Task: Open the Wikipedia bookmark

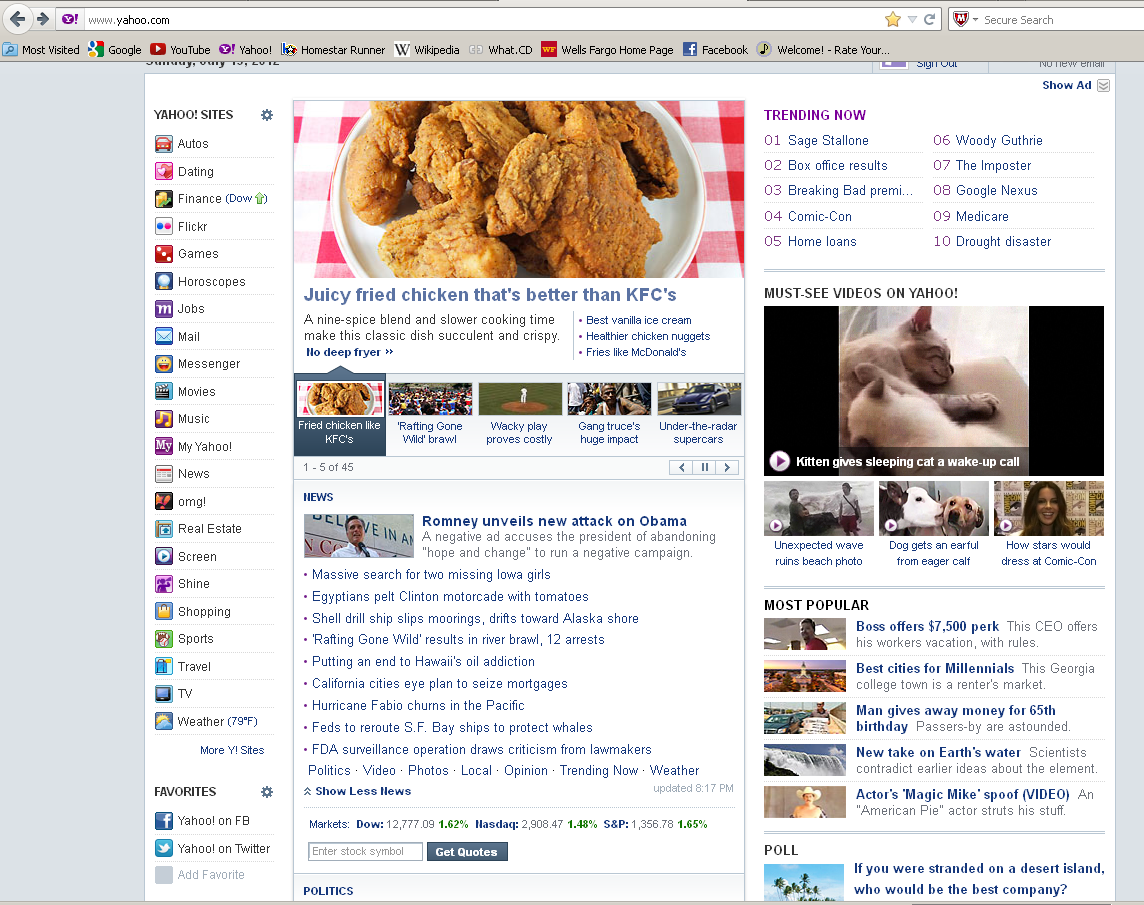Action: pos(427,50)
